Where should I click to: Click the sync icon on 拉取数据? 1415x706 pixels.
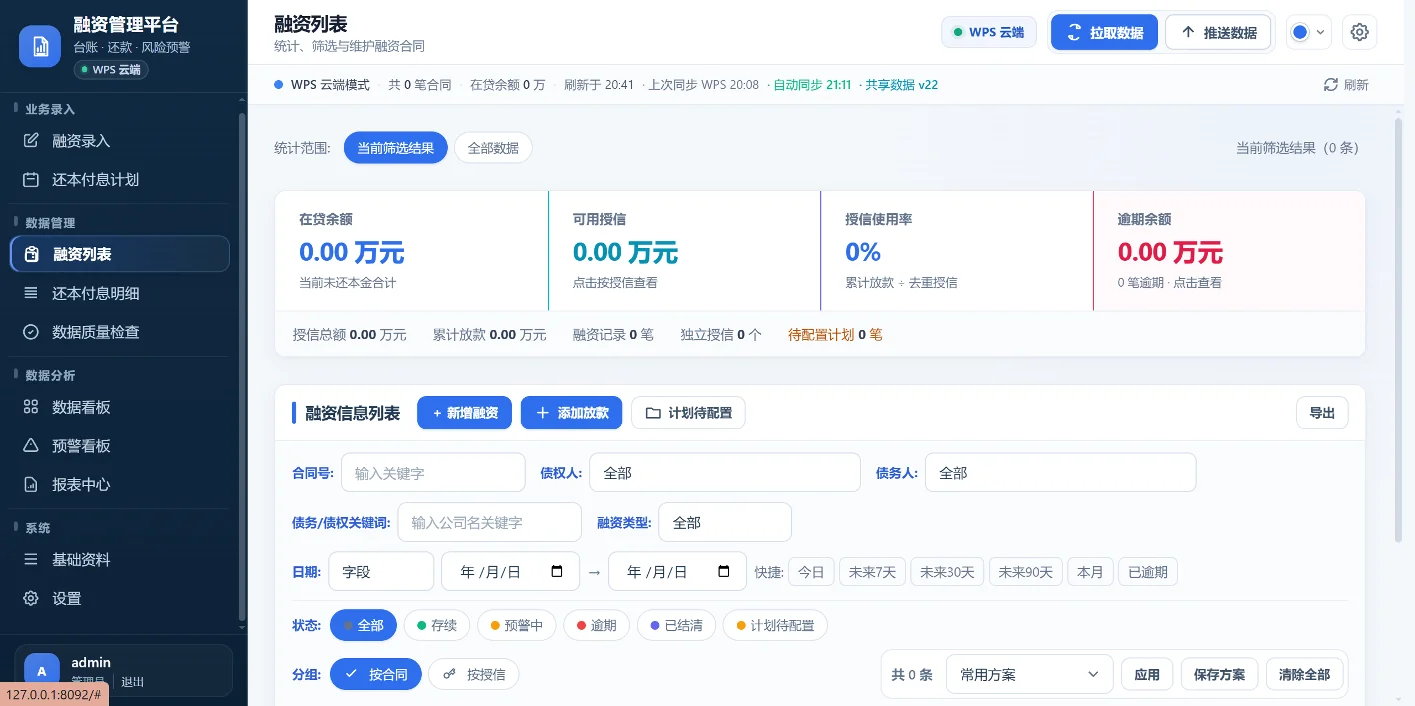click(1074, 32)
